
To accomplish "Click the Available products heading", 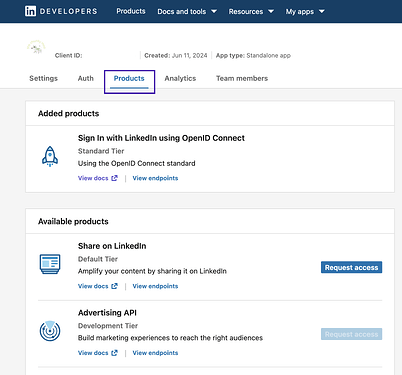I will tap(73, 221).
